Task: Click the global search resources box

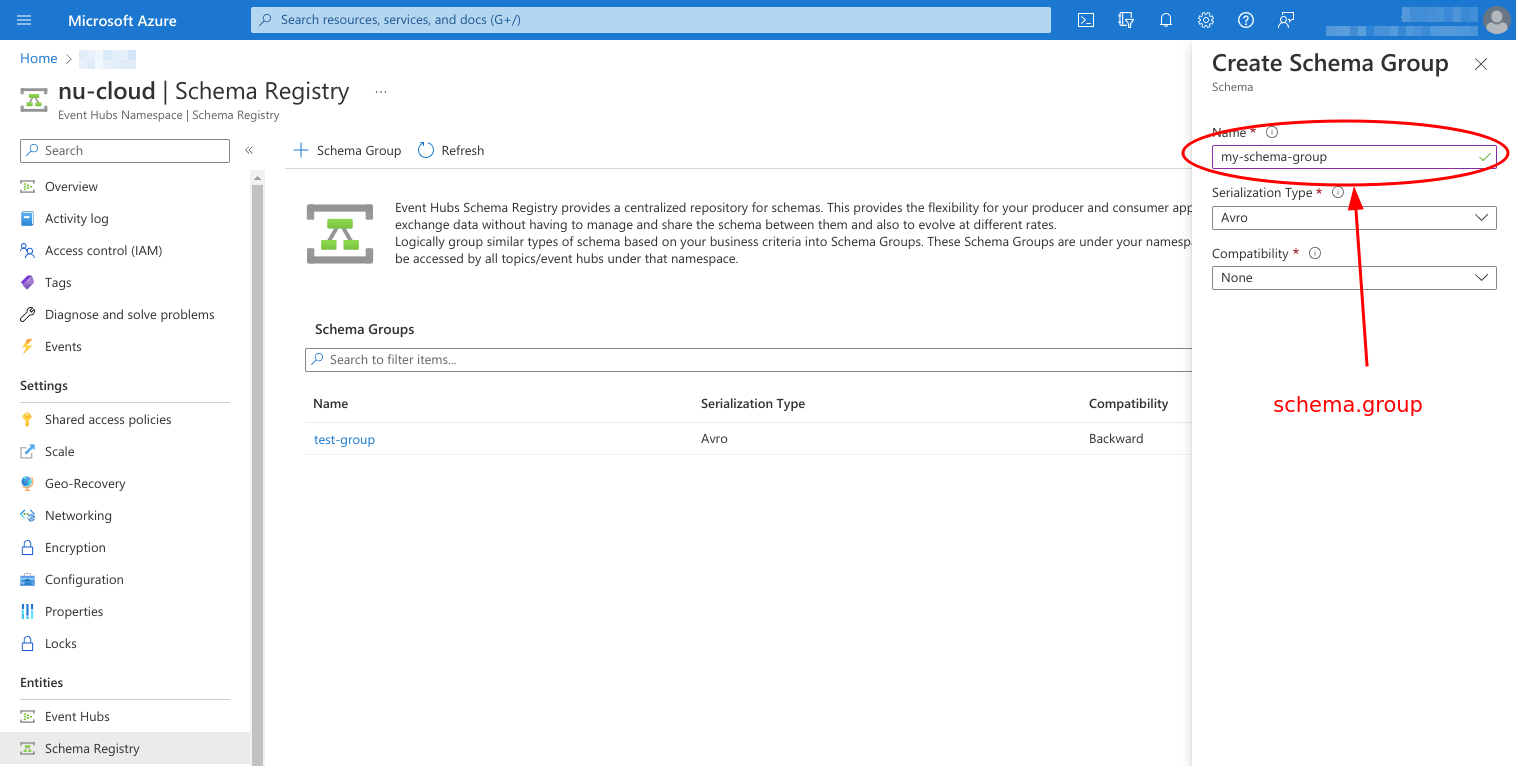Action: pos(651,20)
